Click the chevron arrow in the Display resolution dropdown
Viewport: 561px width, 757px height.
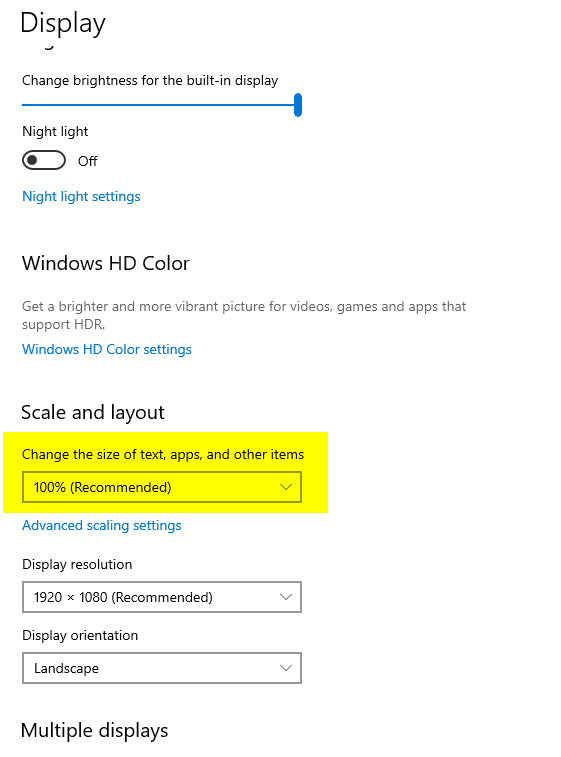click(x=286, y=597)
